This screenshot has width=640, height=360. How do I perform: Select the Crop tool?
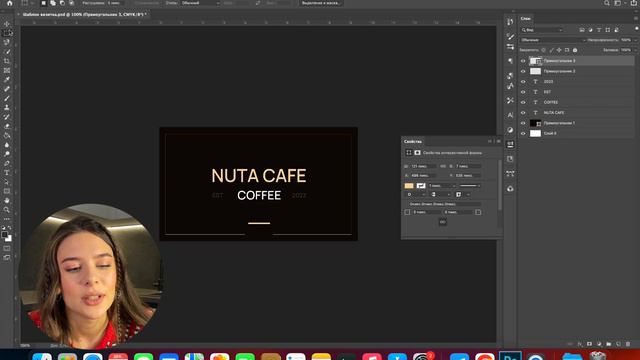pos(7,61)
